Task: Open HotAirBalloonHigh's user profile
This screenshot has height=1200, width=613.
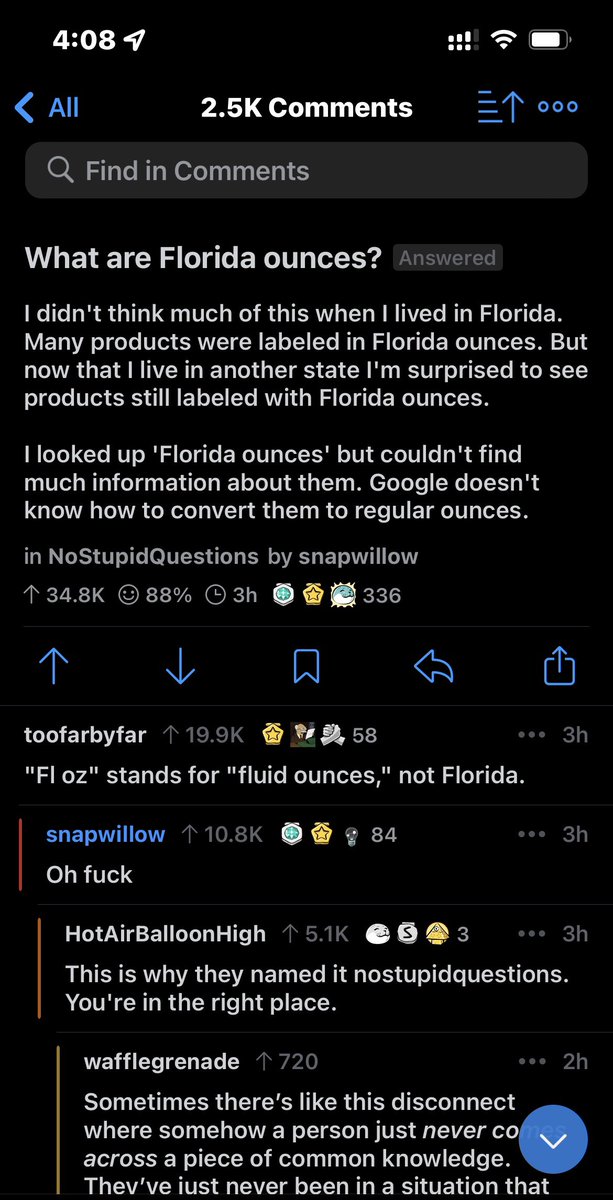Action: coord(165,934)
